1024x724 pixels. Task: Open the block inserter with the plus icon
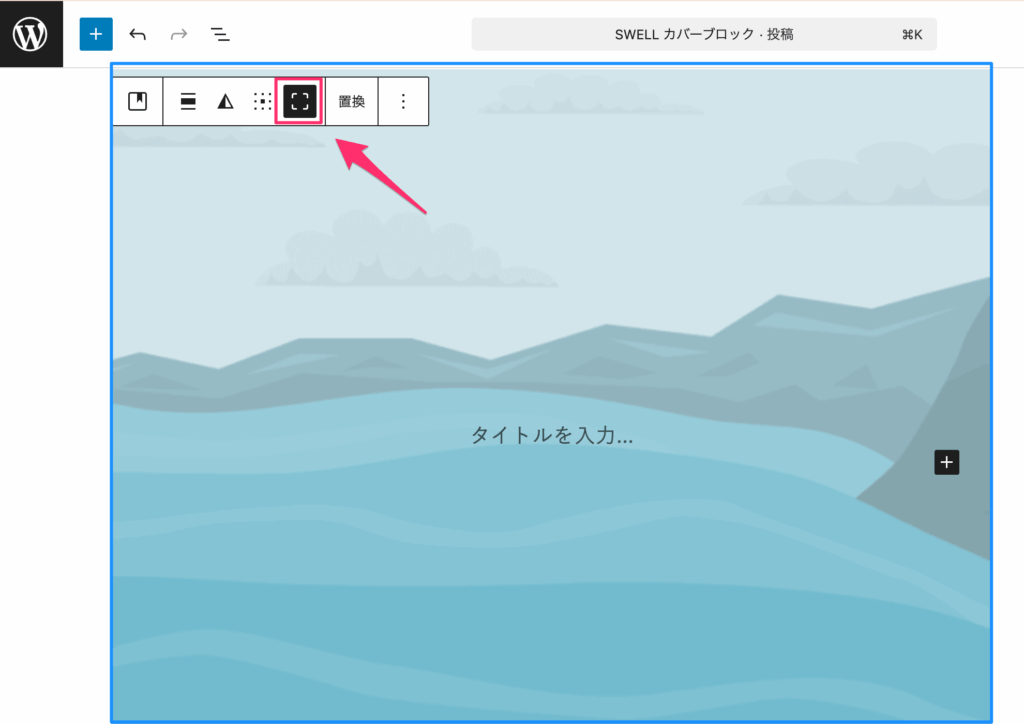pyautogui.click(x=96, y=33)
